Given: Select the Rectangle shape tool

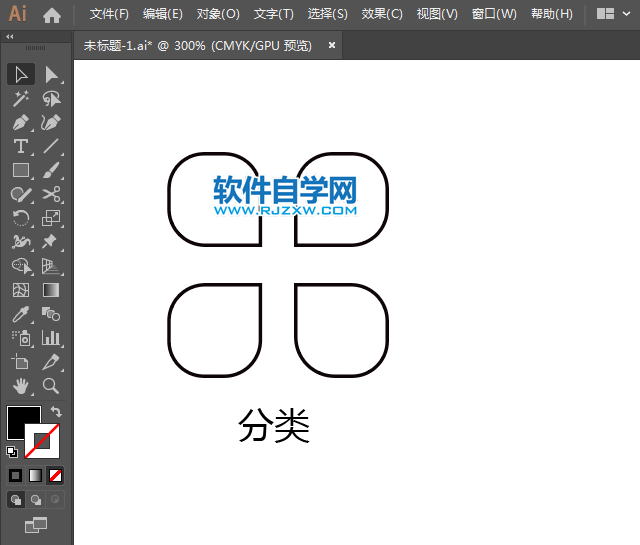Looking at the screenshot, I should pos(20,171).
